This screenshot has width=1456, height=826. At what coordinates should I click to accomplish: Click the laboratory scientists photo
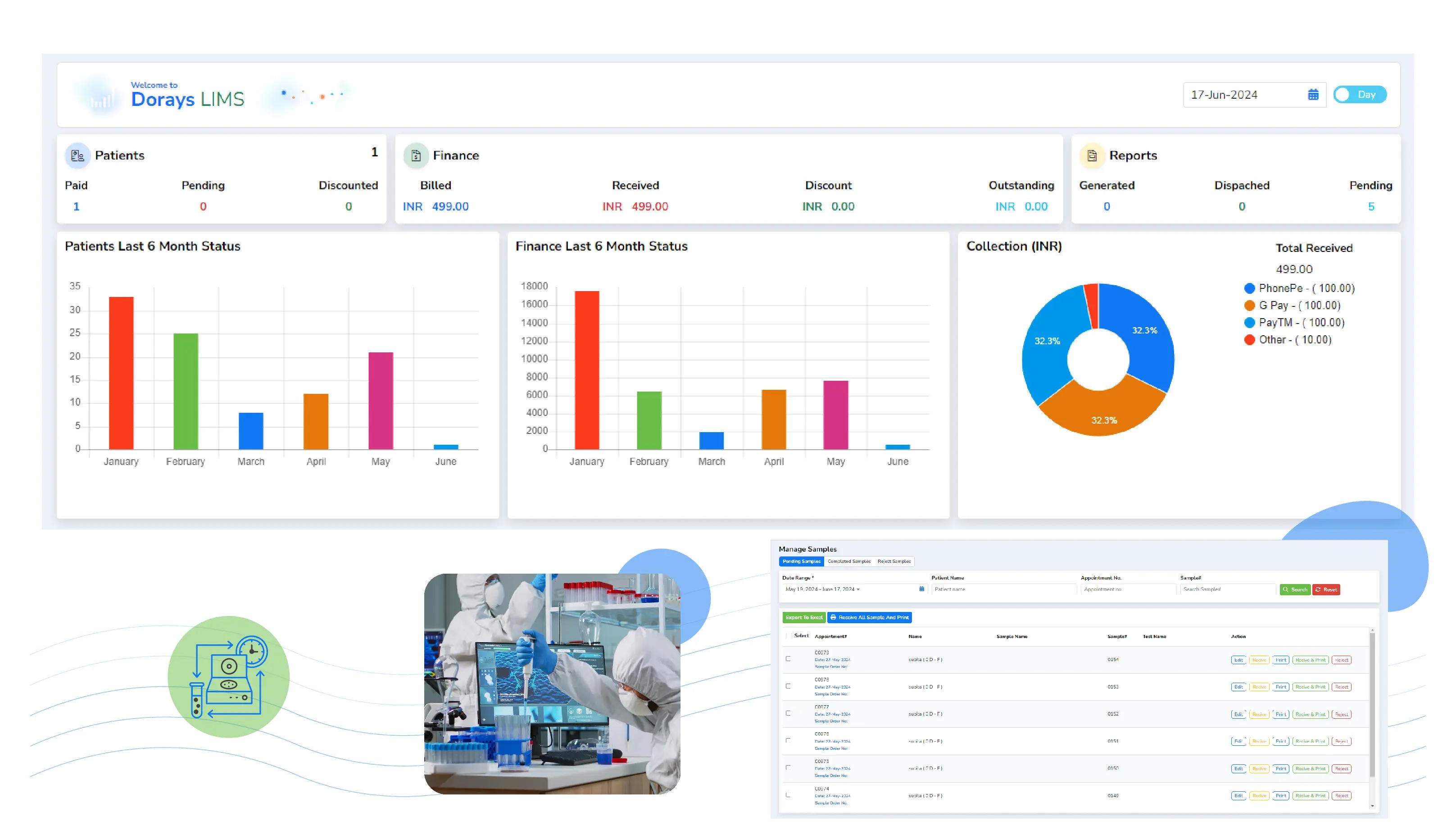click(552, 684)
